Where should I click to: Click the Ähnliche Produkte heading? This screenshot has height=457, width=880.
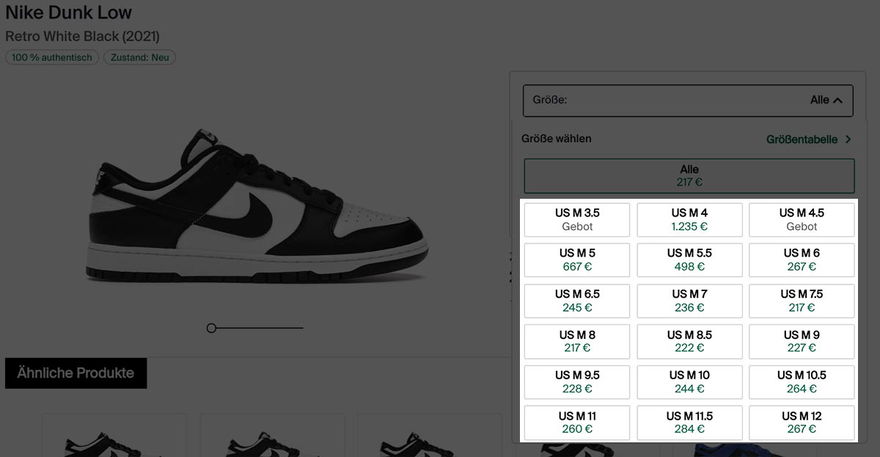[x=76, y=373]
